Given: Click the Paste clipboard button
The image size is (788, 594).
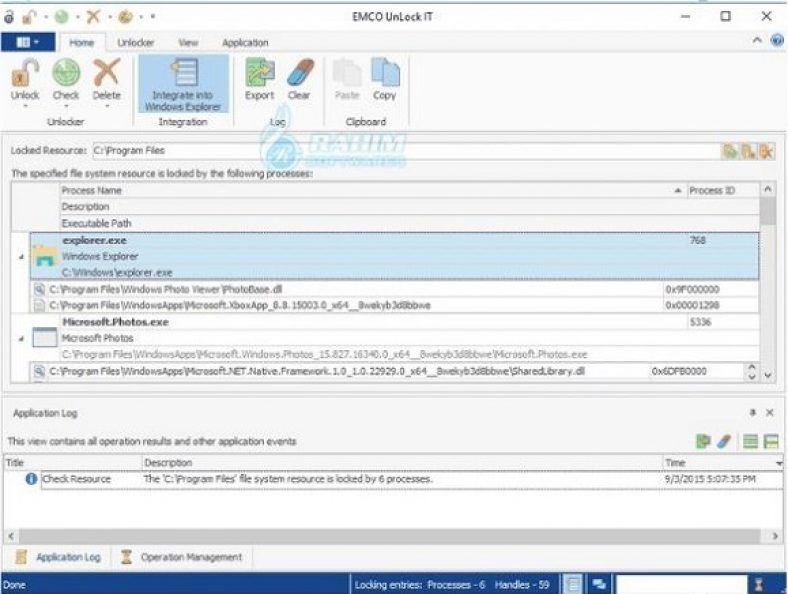Looking at the screenshot, I should pos(347,79).
